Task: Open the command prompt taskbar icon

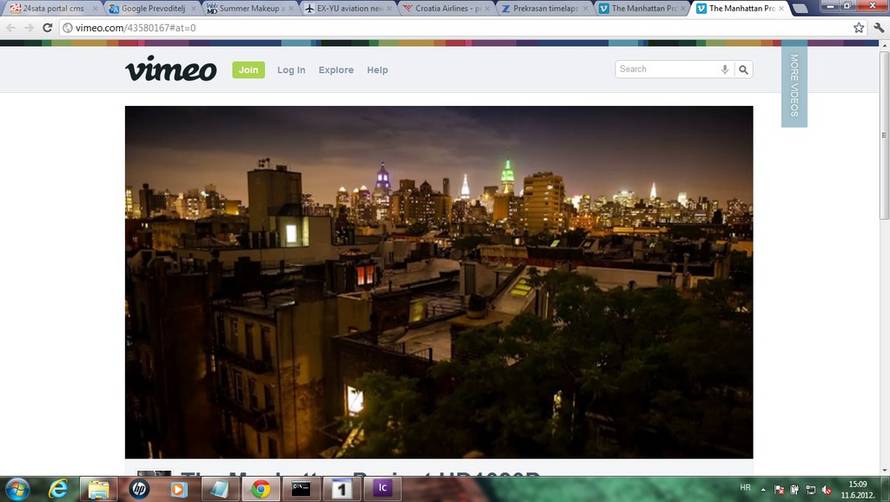Action: (301, 489)
